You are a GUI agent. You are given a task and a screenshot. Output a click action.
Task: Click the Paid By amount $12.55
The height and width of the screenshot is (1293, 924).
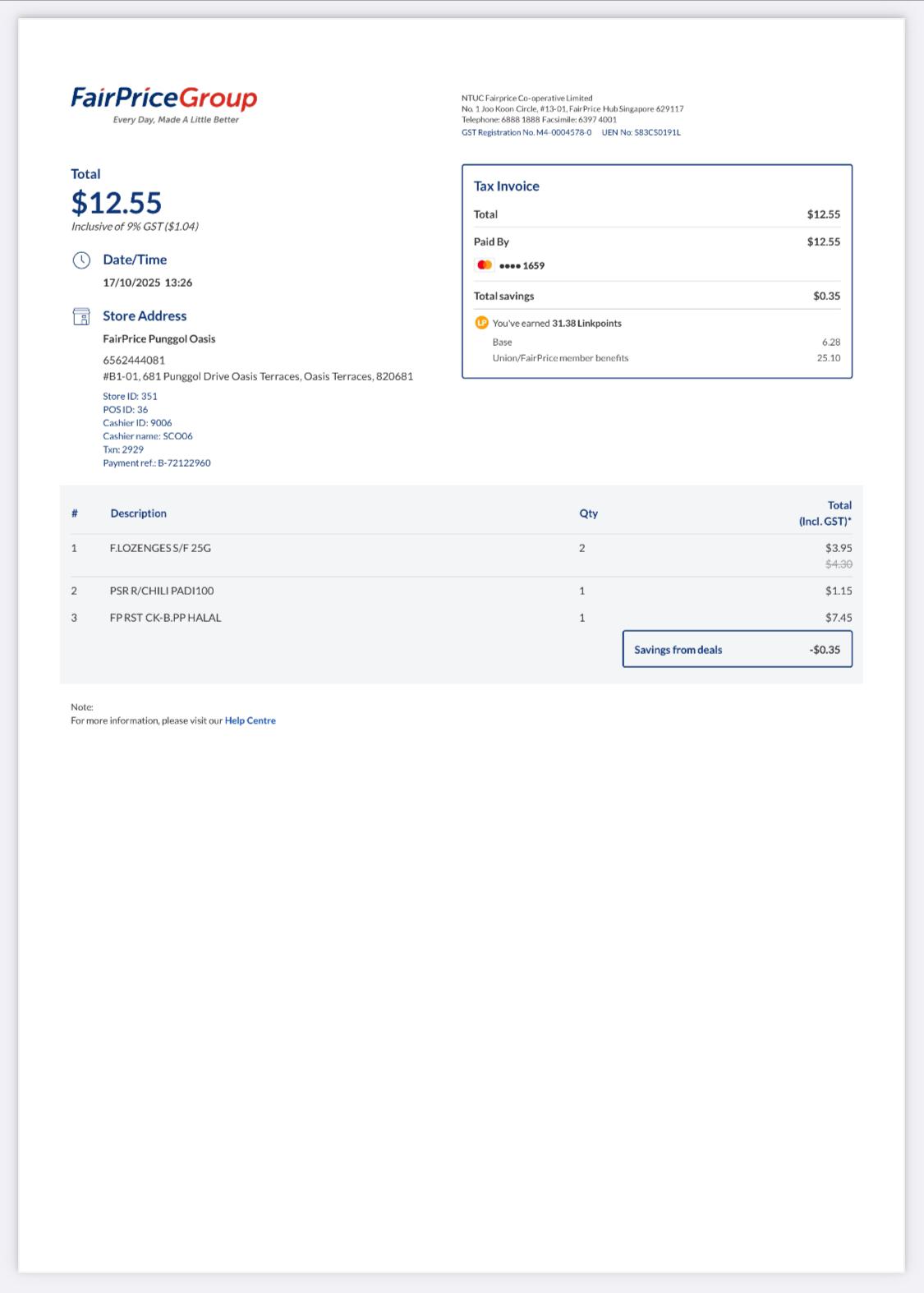824,242
